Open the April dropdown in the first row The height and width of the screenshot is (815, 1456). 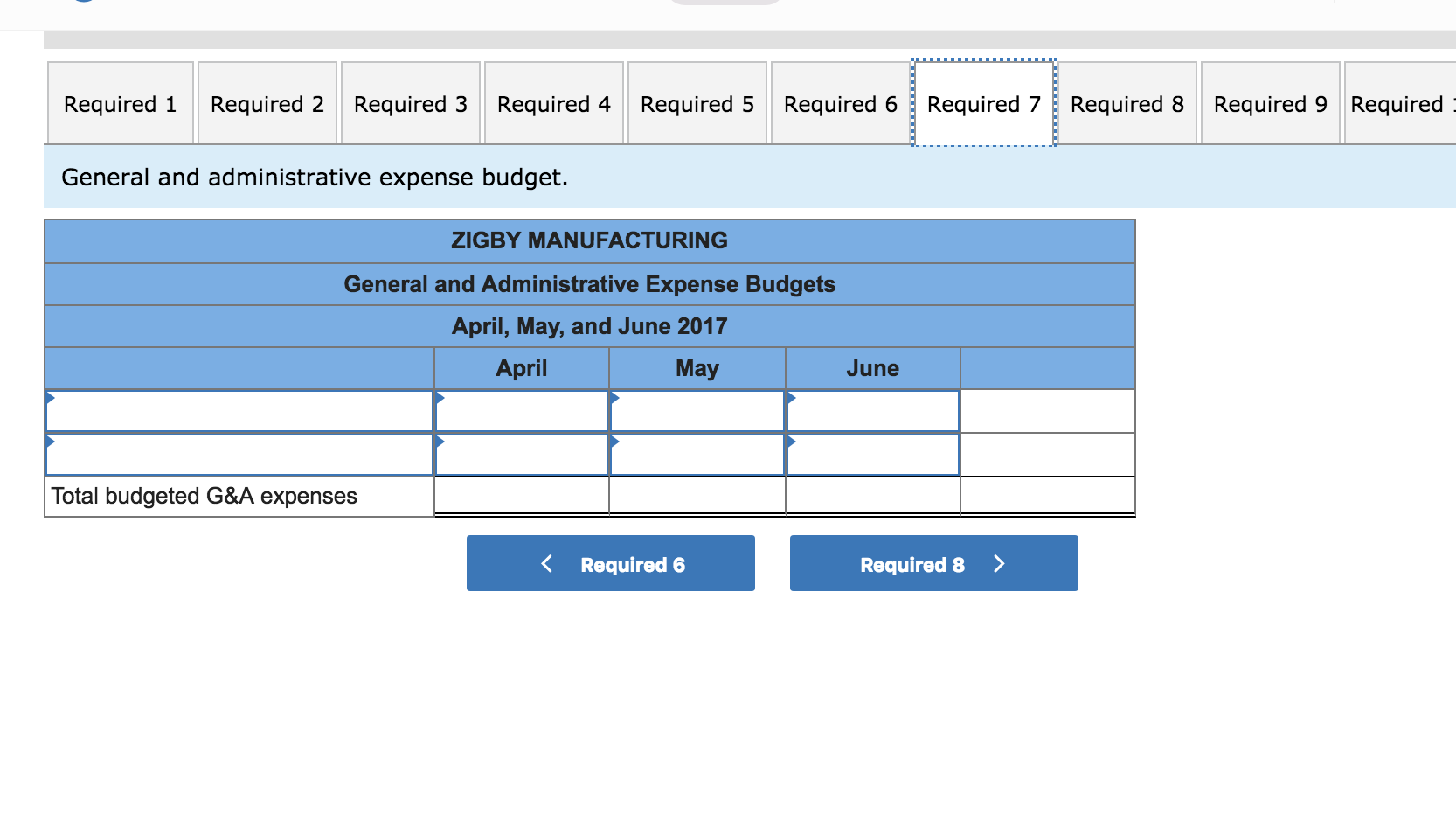click(x=521, y=410)
